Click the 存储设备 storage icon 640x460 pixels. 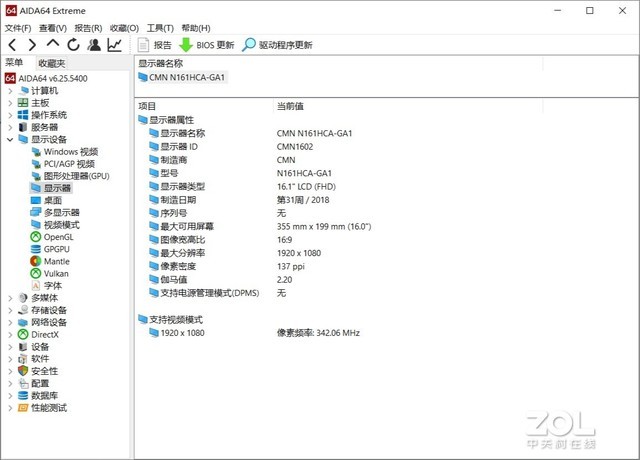click(23, 310)
